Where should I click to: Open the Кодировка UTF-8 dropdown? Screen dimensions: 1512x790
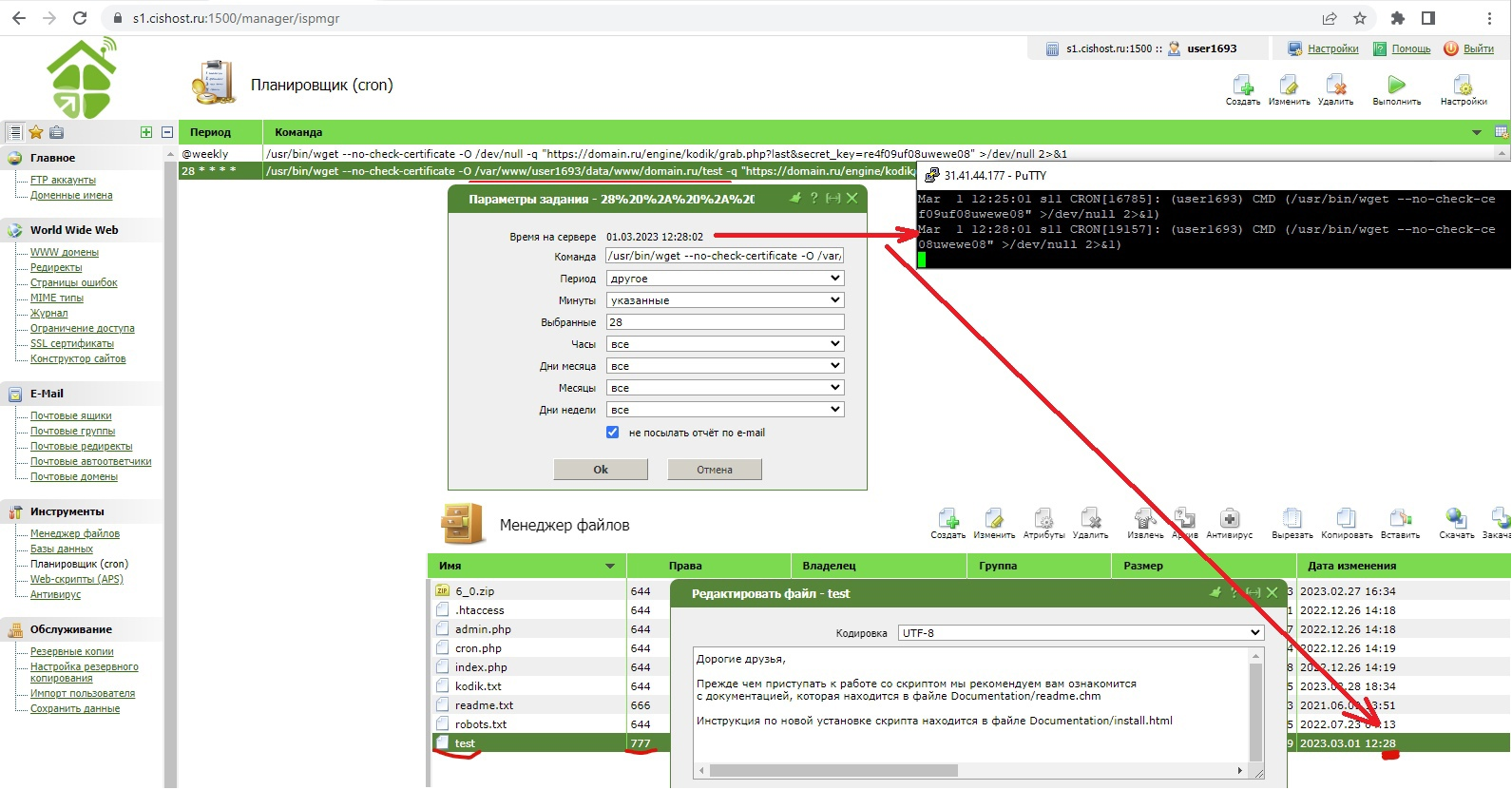point(1080,633)
